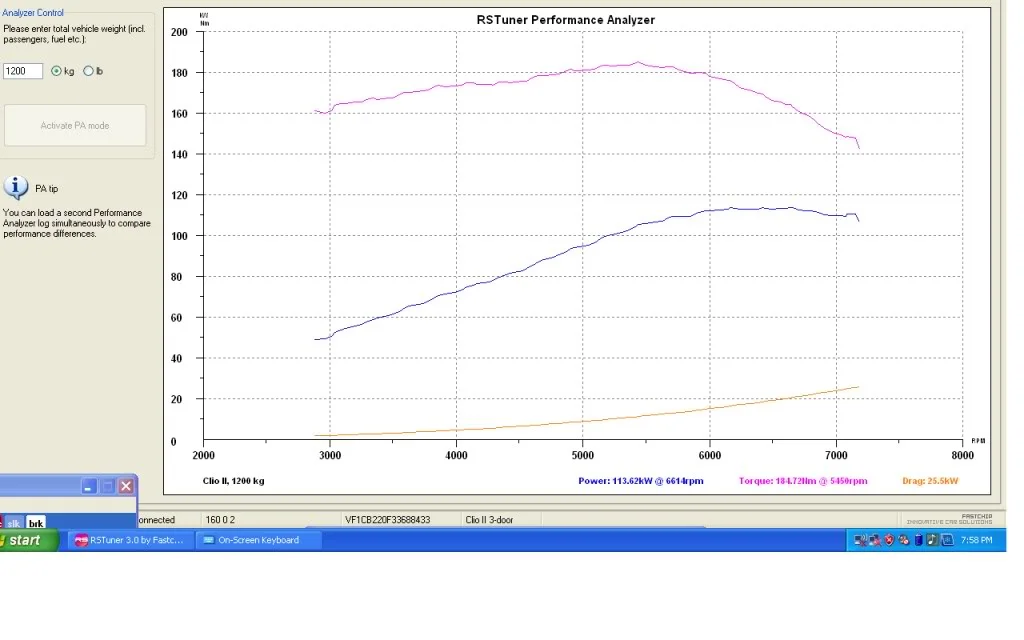Click the music note tray icon
1024x640 pixels.
(x=932, y=540)
